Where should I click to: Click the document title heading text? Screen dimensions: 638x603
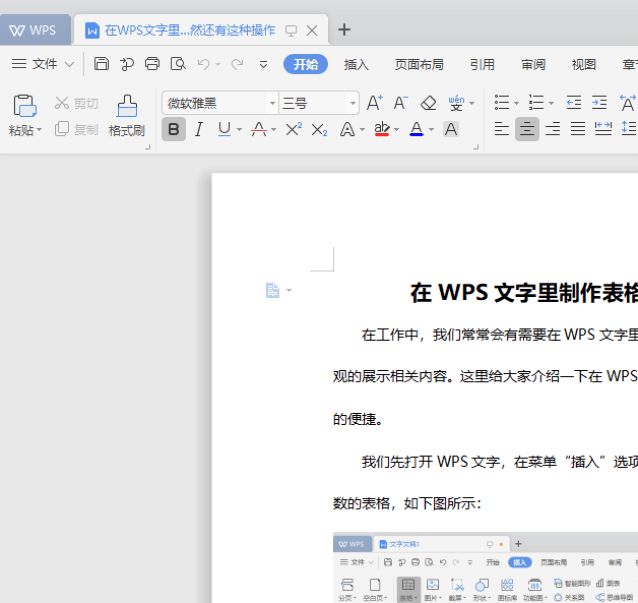pyautogui.click(x=524, y=293)
